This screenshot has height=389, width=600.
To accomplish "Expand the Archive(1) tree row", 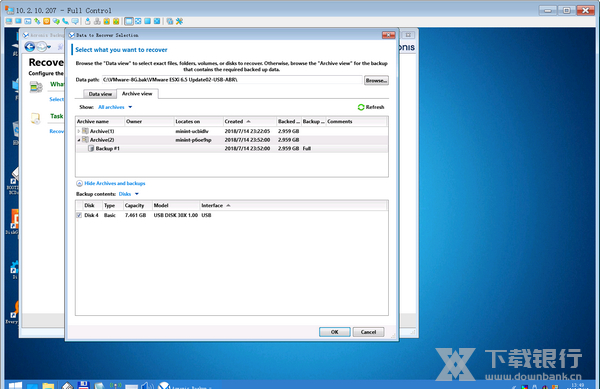I will pos(79,131).
